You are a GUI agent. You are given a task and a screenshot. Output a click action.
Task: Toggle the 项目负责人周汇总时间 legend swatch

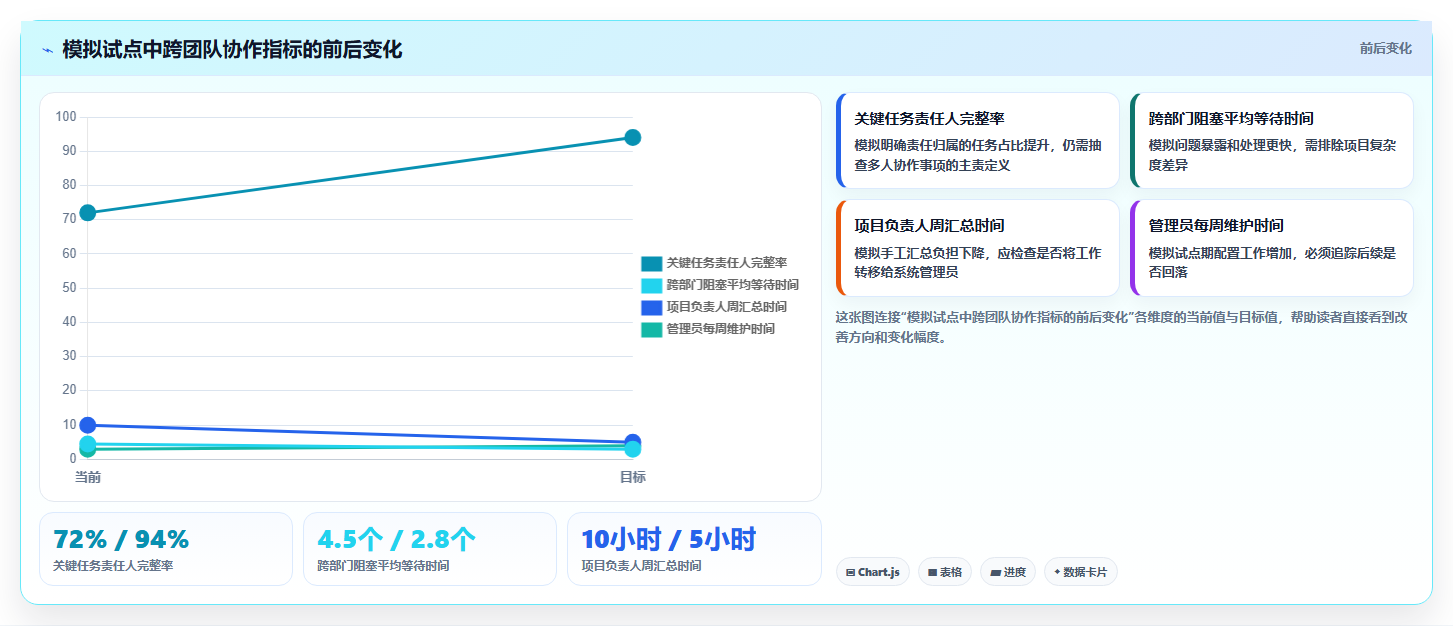(651, 308)
